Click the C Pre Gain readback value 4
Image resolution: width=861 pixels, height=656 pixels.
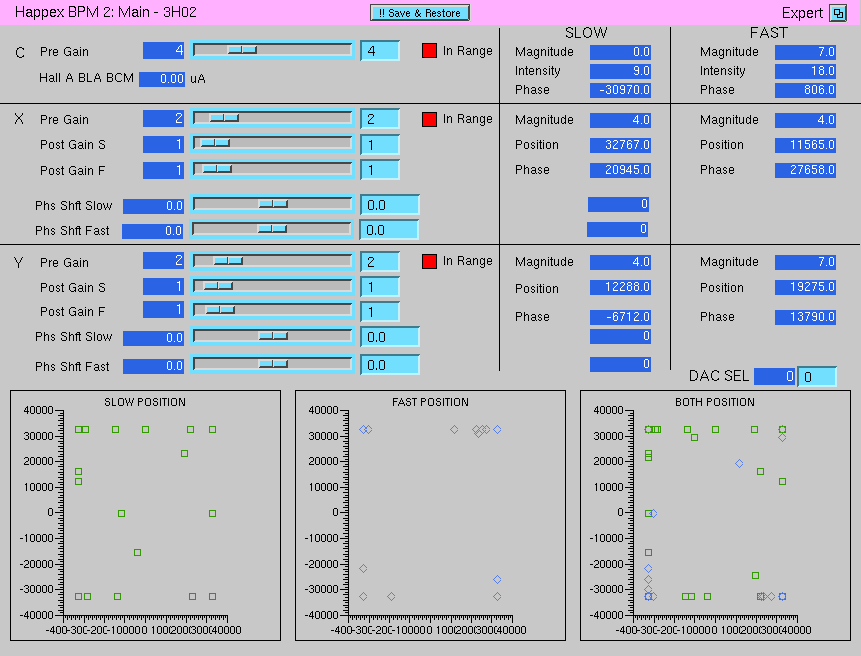pyautogui.click(x=164, y=51)
